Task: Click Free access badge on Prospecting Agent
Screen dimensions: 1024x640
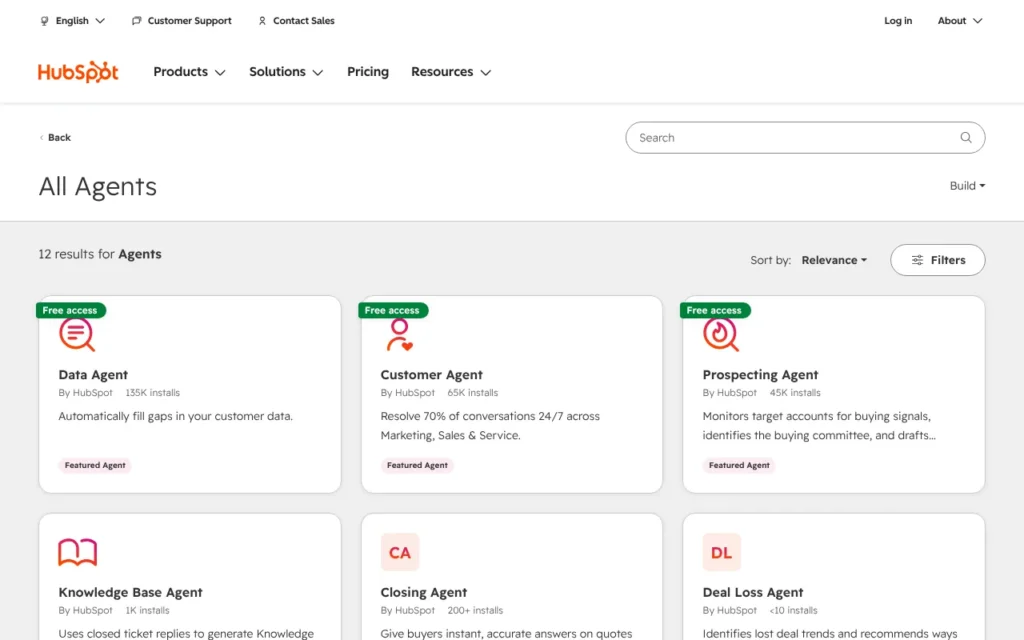Action: (x=714, y=310)
